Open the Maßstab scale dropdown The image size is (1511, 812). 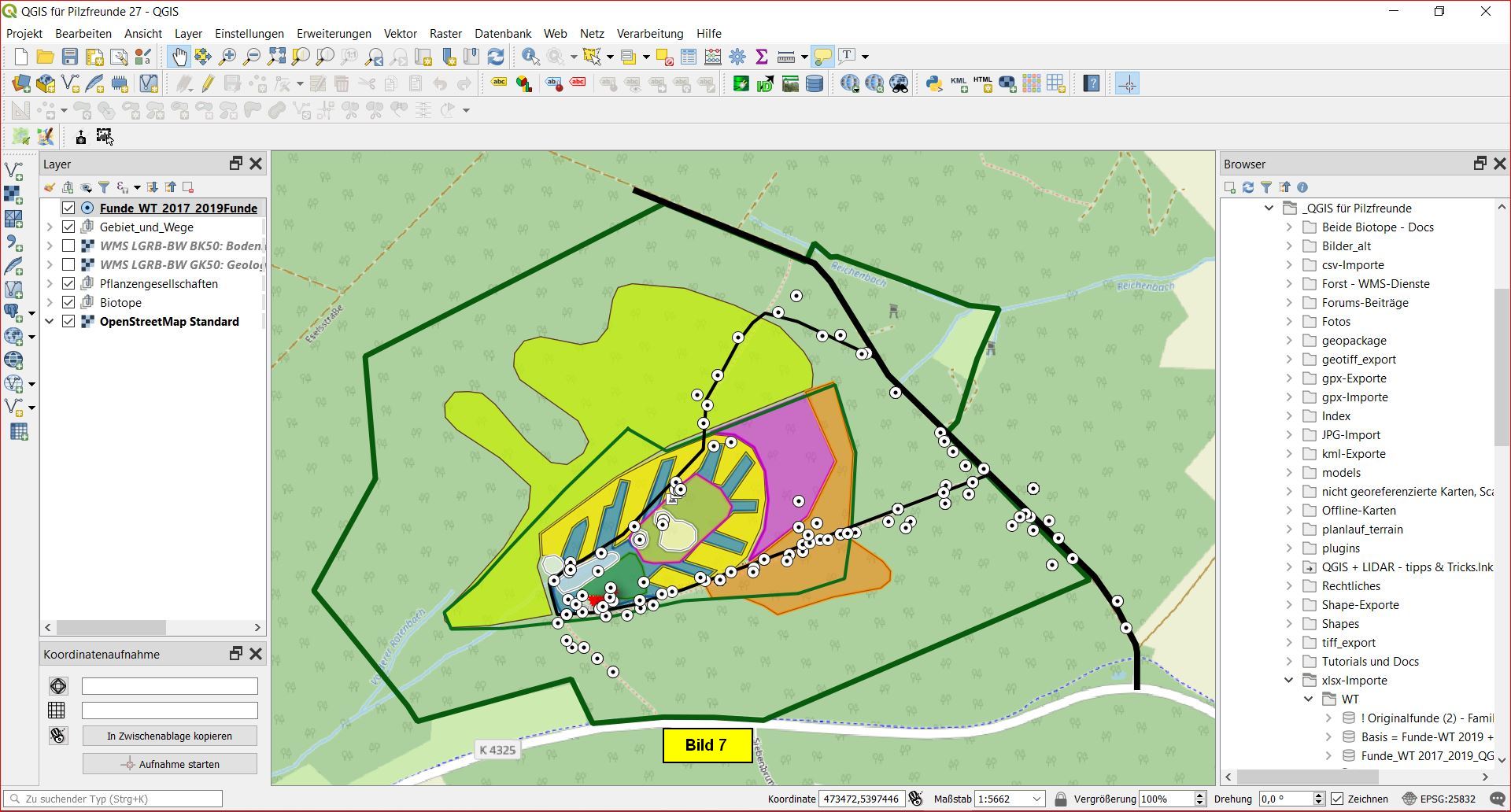(x=1036, y=799)
